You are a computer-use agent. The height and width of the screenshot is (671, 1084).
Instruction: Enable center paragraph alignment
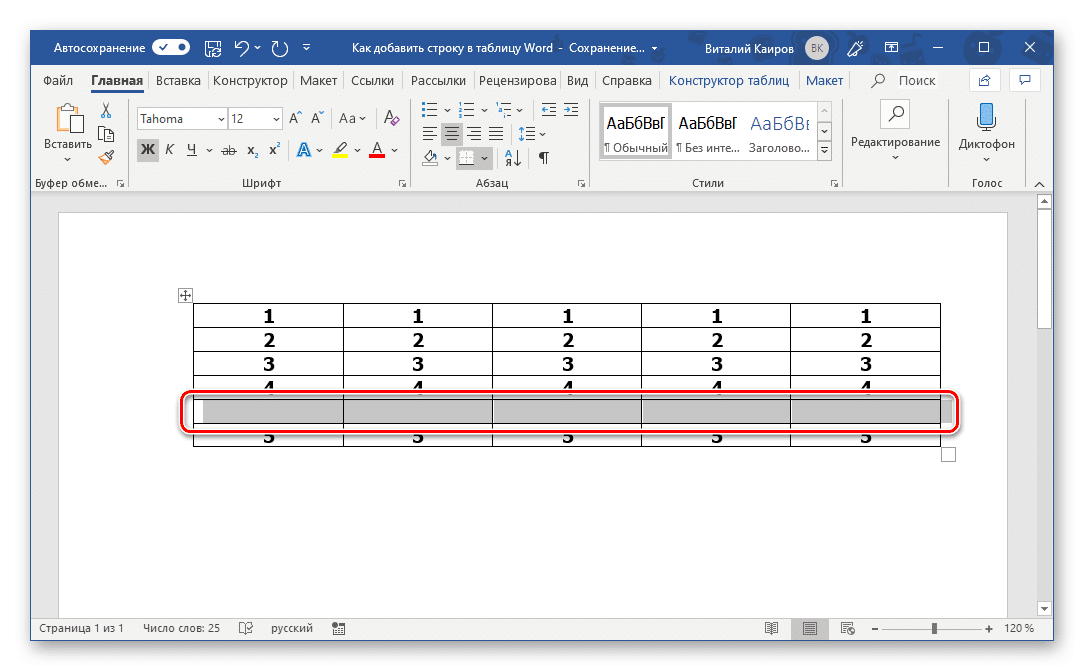point(451,133)
